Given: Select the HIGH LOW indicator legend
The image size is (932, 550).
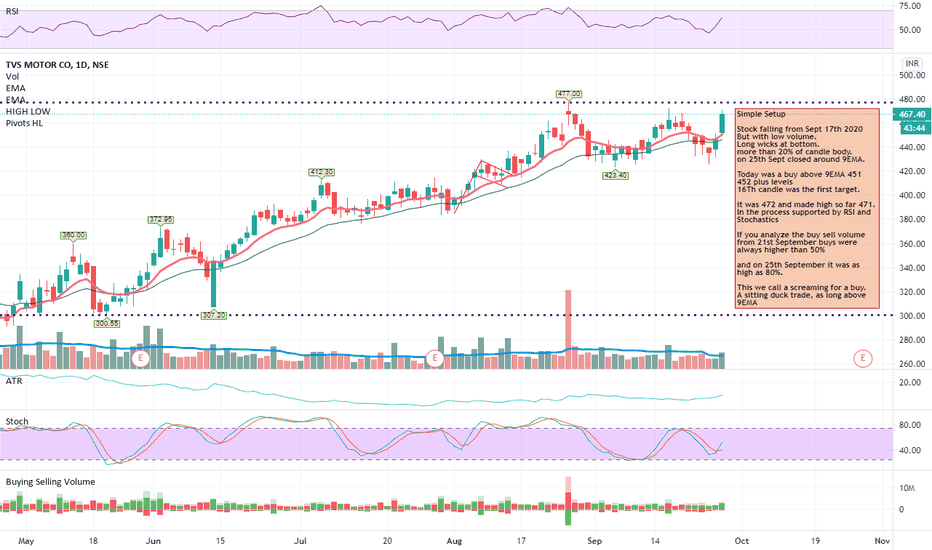Looking at the screenshot, I should tap(28, 111).
